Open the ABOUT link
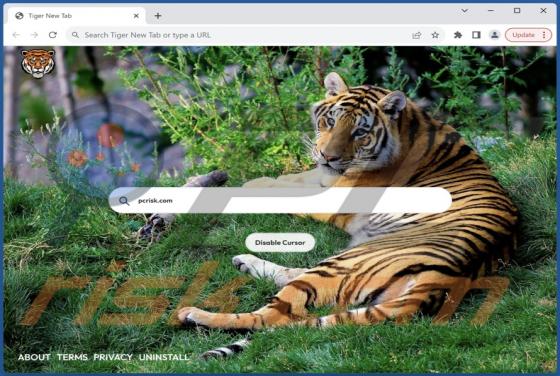This screenshot has width=560, height=376. tap(34, 357)
